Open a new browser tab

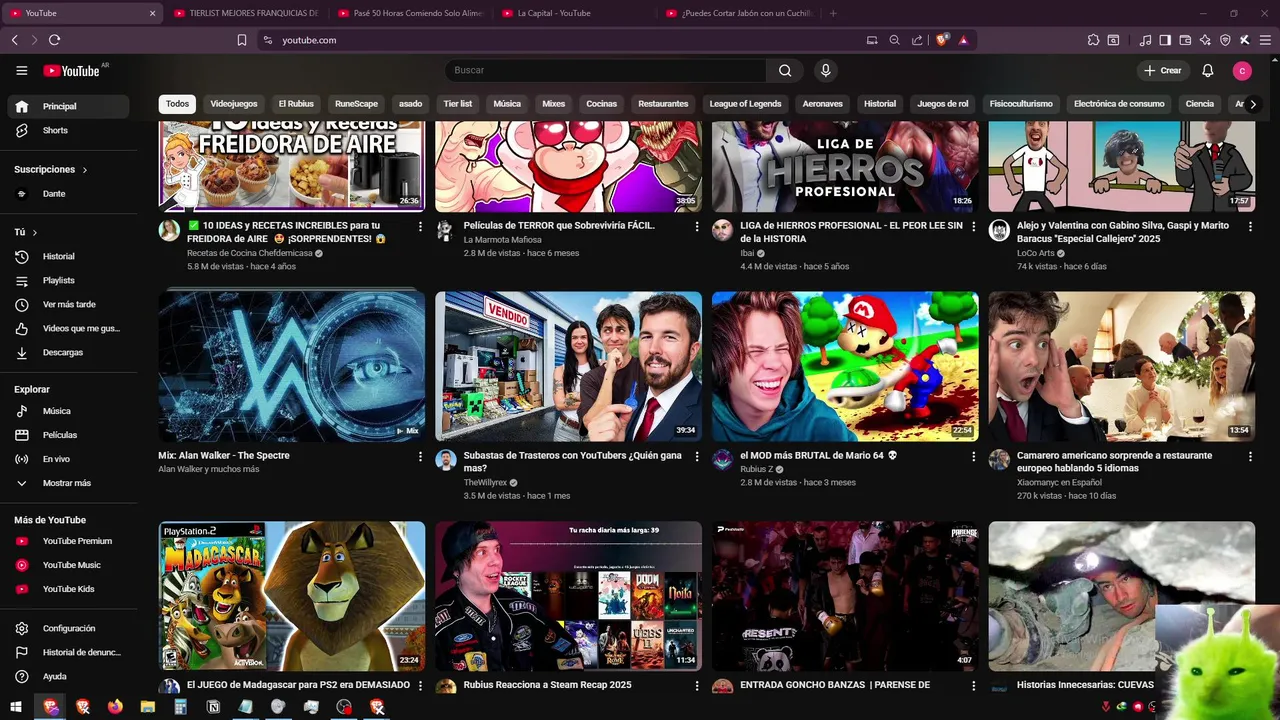pyautogui.click(x=833, y=13)
